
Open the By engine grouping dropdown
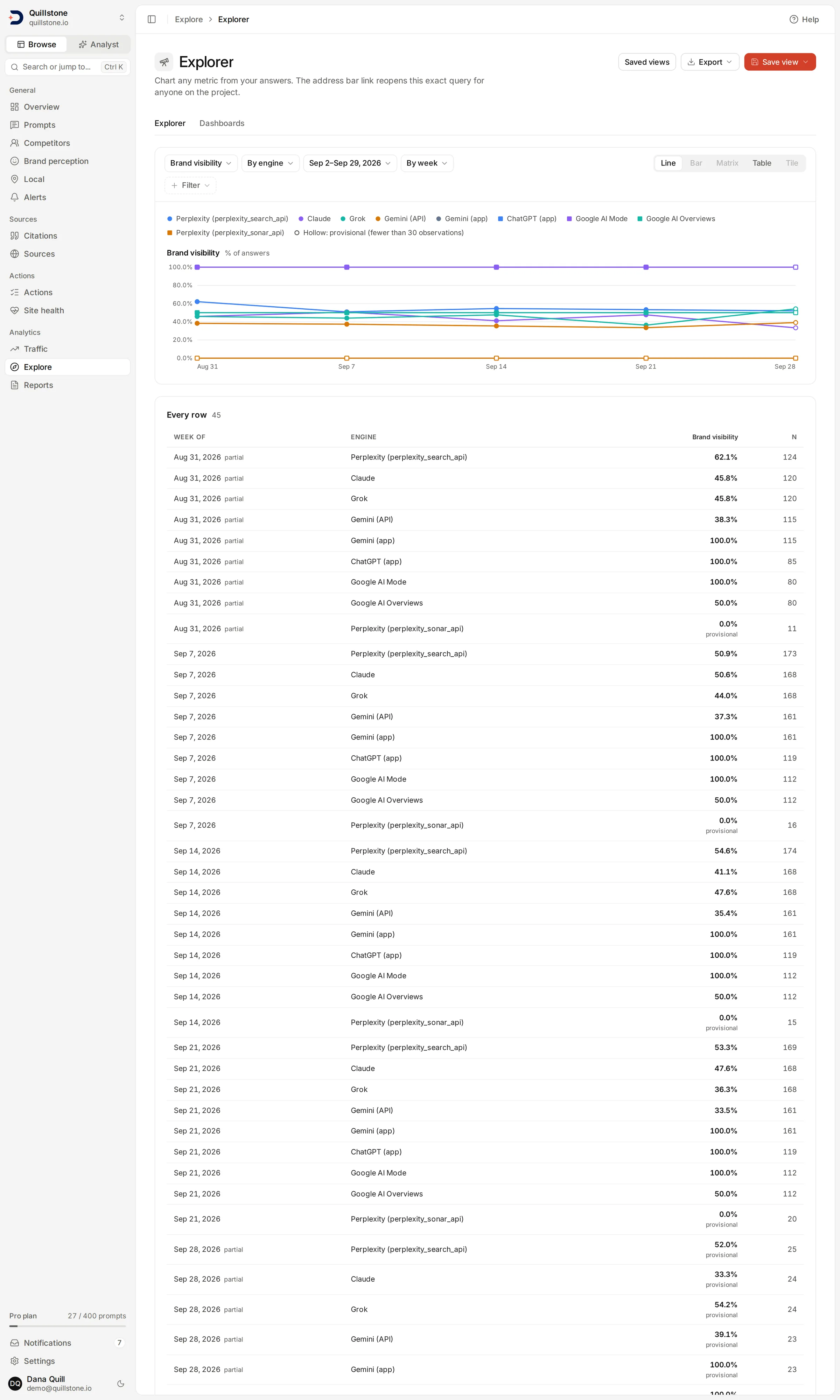click(x=270, y=163)
